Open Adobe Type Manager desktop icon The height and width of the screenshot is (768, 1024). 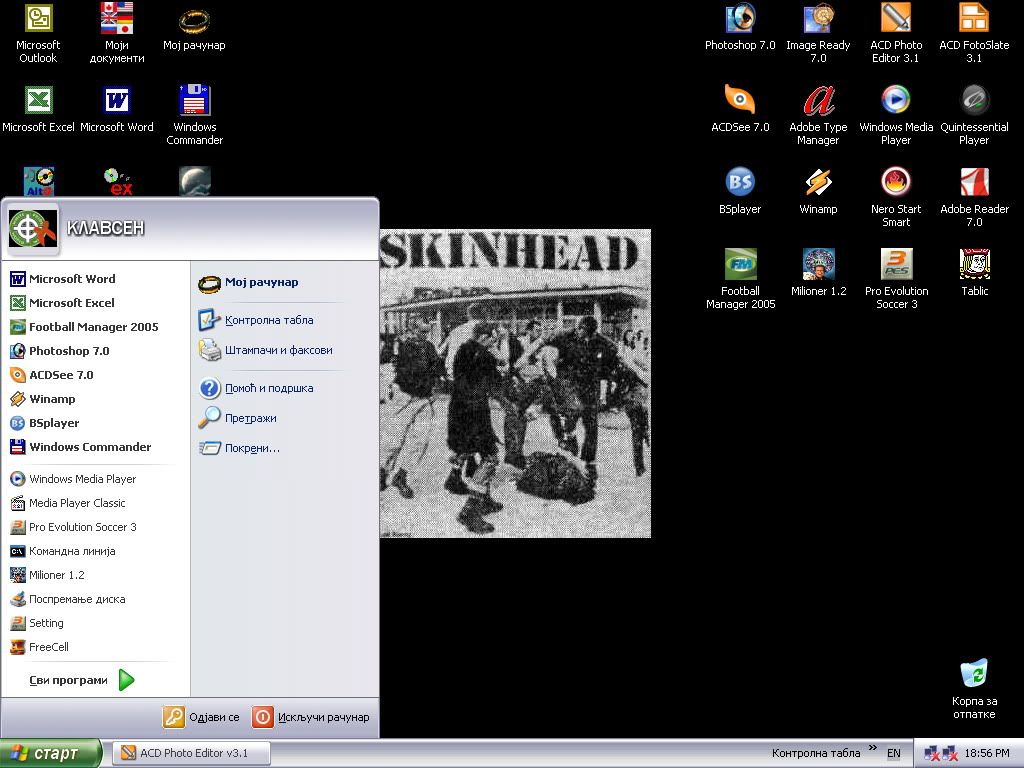click(x=818, y=115)
